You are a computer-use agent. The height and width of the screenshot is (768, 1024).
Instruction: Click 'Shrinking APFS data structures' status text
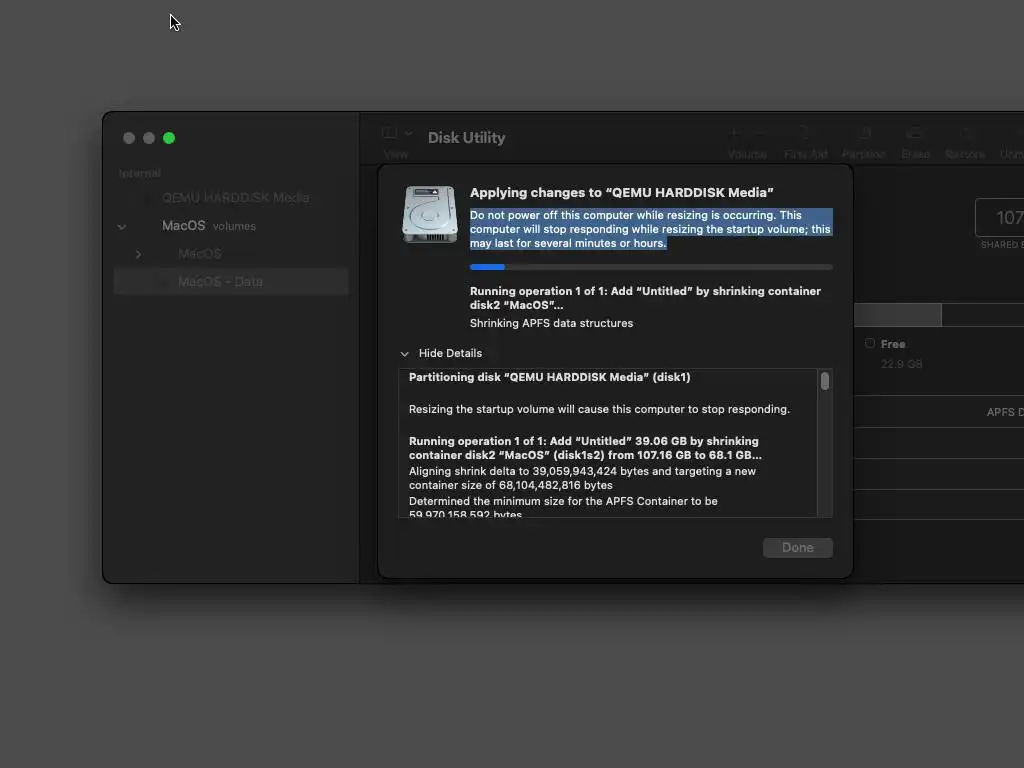tap(551, 323)
